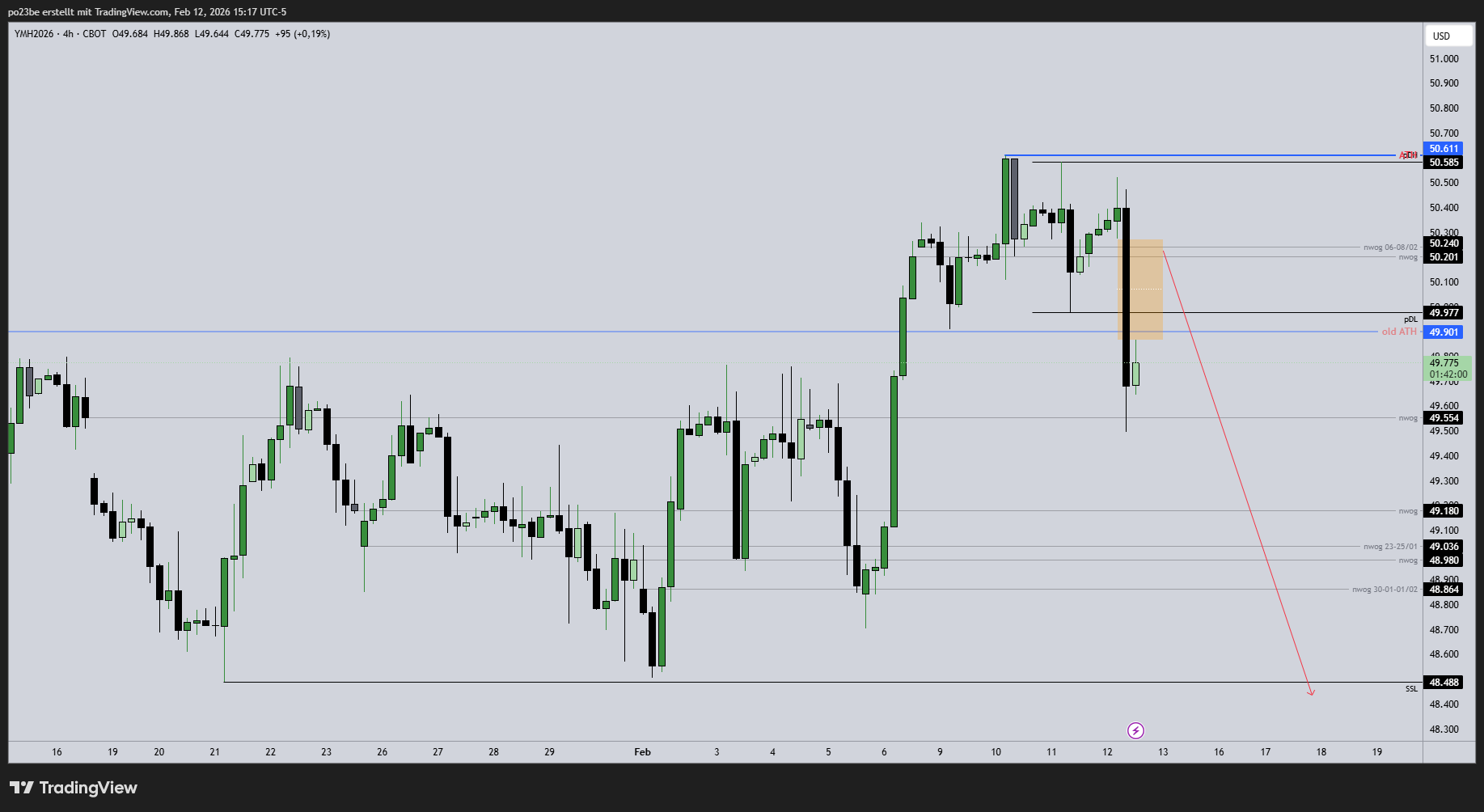Click the TradingView wordmark link
The width and height of the screenshot is (1484, 812).
click(88, 788)
